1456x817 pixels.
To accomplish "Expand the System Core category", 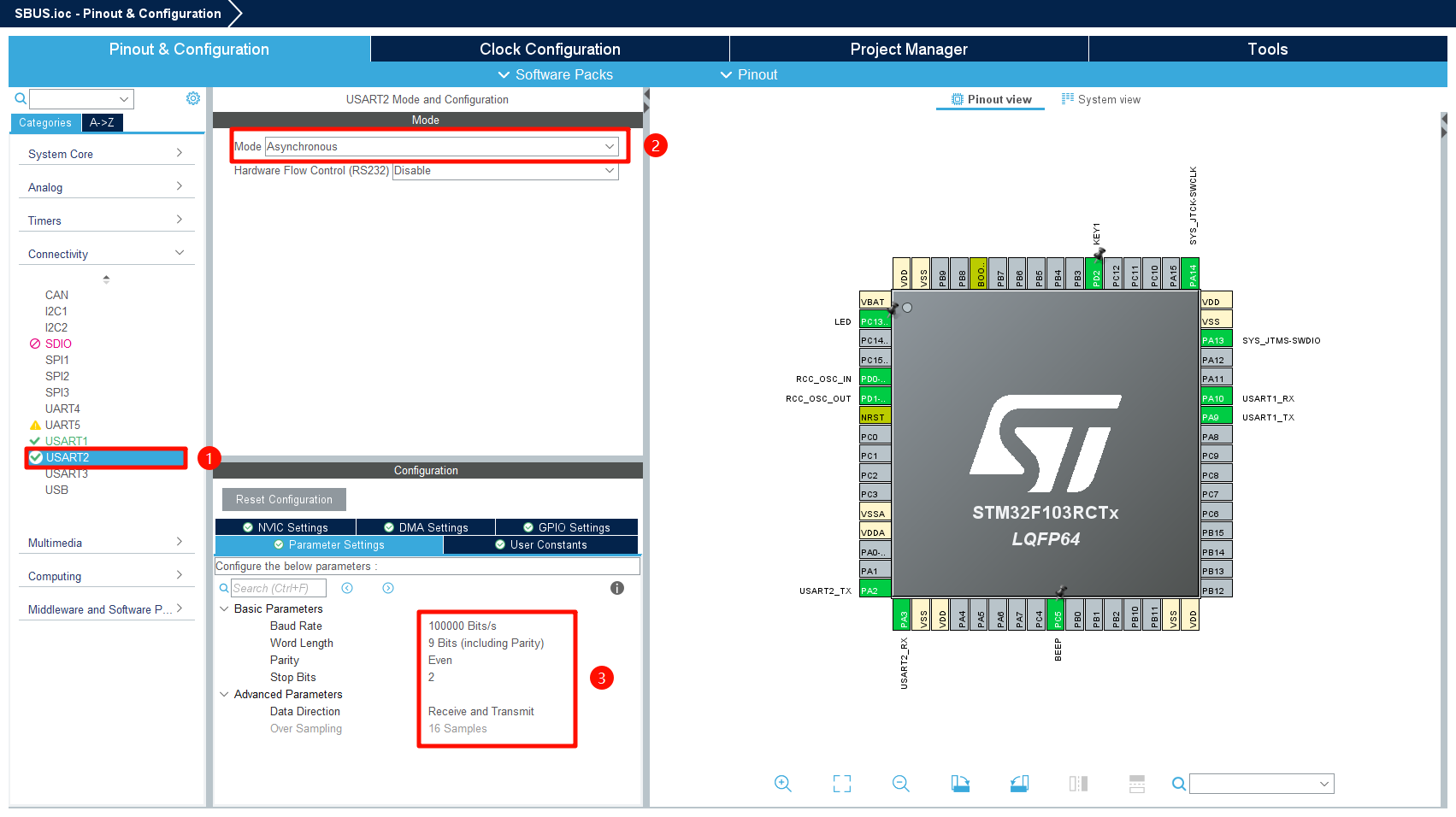I will tap(106, 154).
